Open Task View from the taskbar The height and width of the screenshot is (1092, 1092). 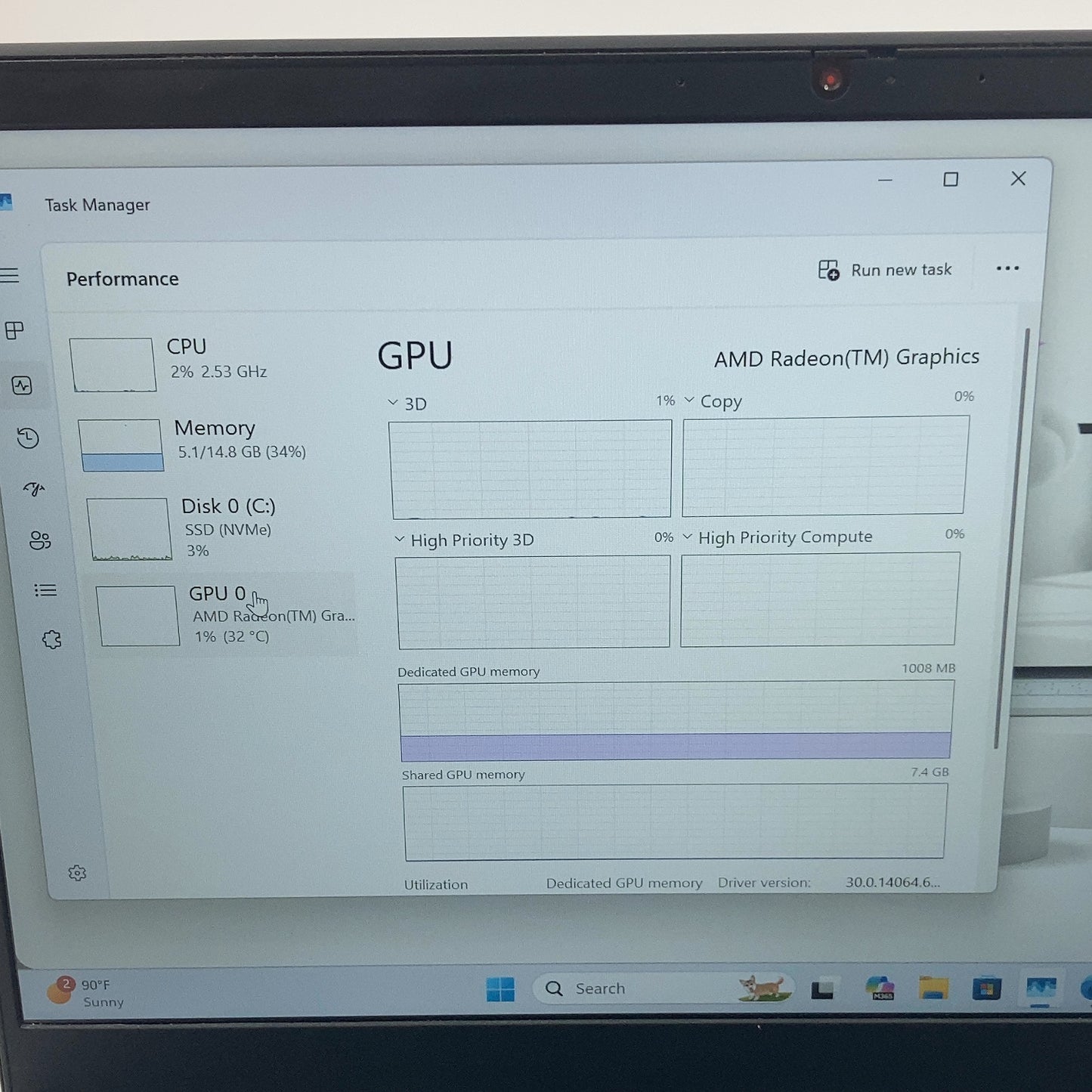point(822,989)
